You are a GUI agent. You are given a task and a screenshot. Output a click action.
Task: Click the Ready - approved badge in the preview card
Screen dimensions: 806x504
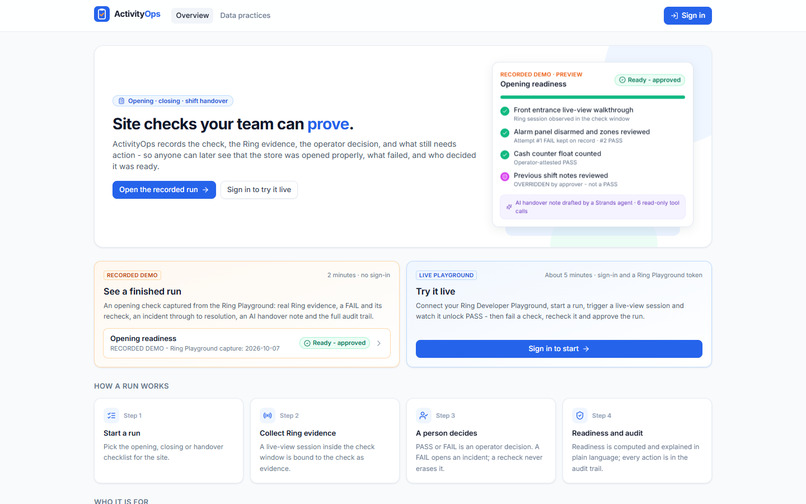[650, 80]
